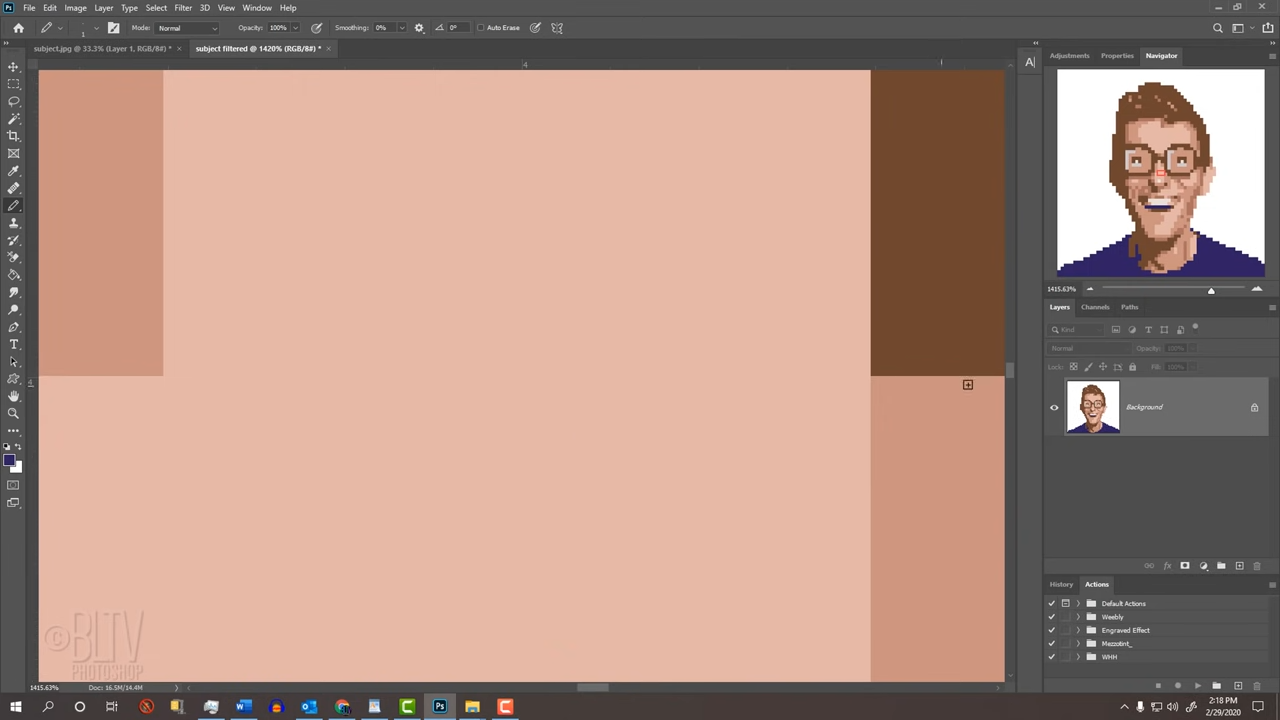Toggle visibility of the Background layer
1280x720 pixels.
1053,407
